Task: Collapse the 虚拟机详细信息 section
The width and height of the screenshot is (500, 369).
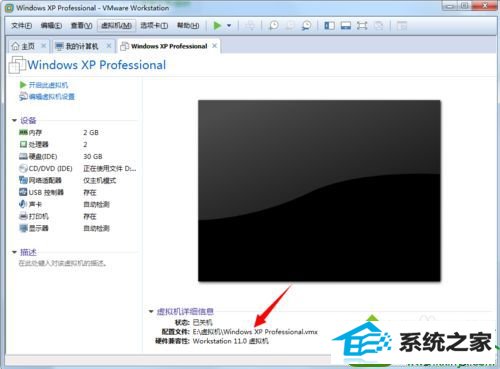Action: 151,311
